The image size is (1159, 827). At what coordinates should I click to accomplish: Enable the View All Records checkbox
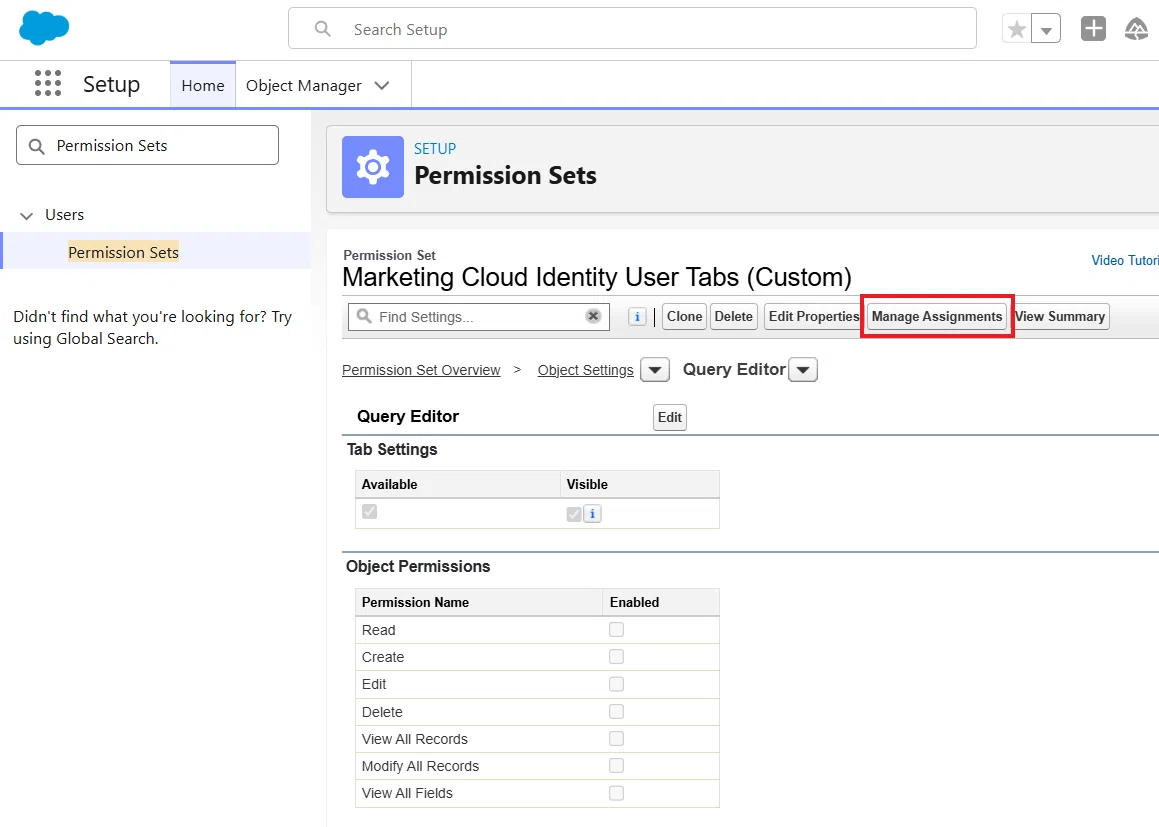(616, 738)
